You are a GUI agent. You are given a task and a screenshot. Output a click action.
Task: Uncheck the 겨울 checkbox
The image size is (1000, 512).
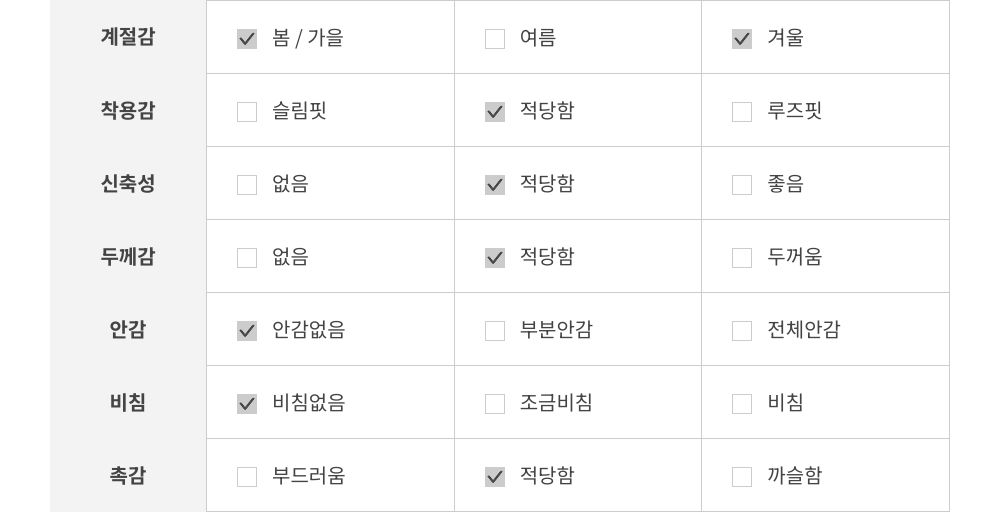point(742,39)
